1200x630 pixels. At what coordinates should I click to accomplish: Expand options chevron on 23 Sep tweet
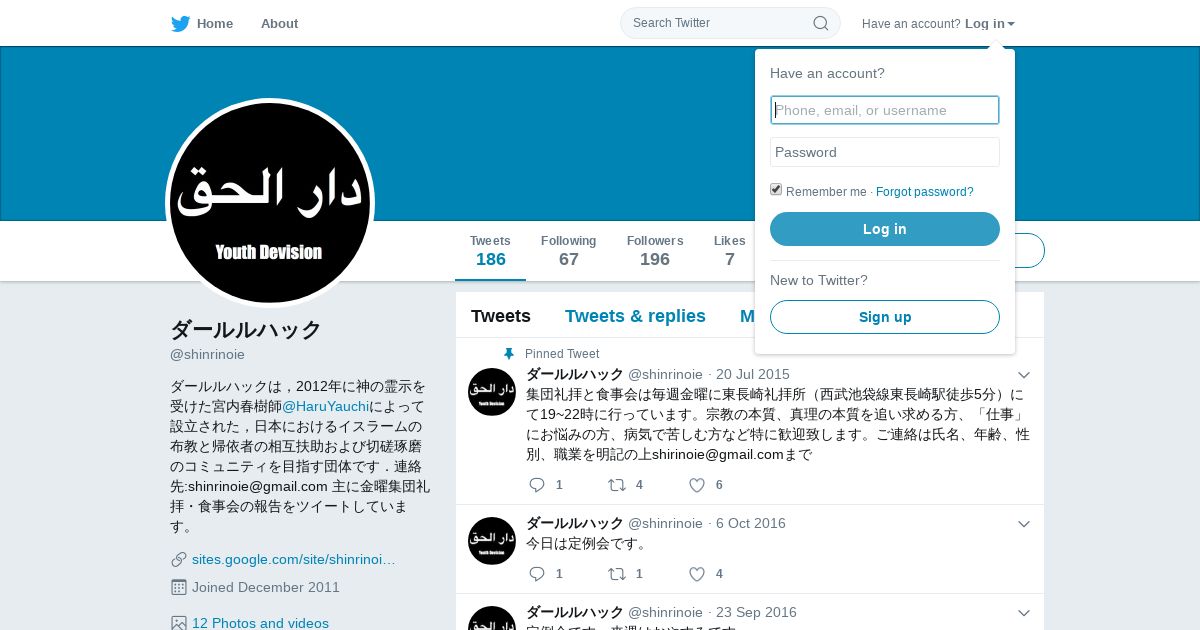pos(1023,613)
